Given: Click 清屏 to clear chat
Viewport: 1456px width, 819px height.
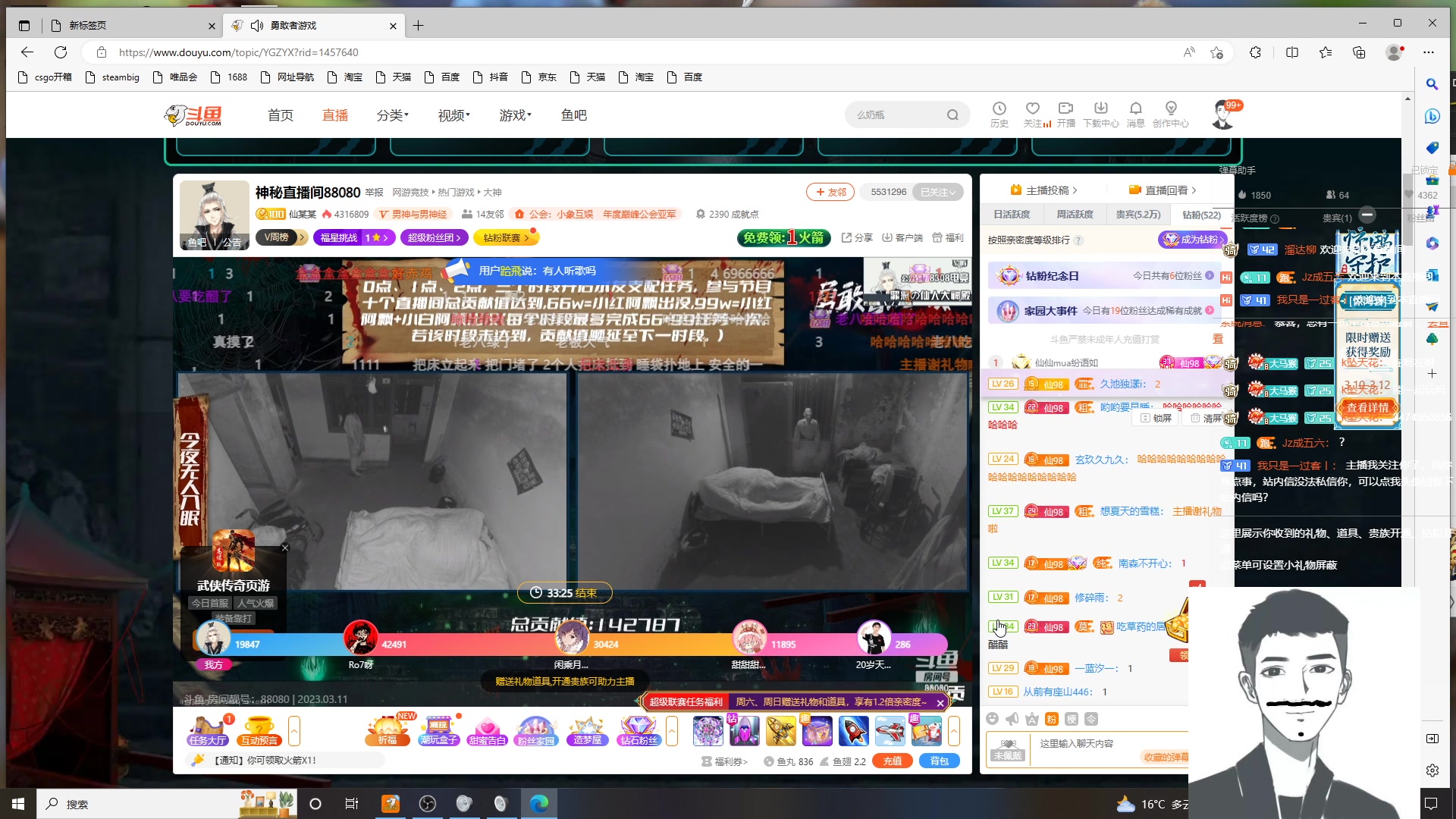Looking at the screenshot, I should (1206, 418).
